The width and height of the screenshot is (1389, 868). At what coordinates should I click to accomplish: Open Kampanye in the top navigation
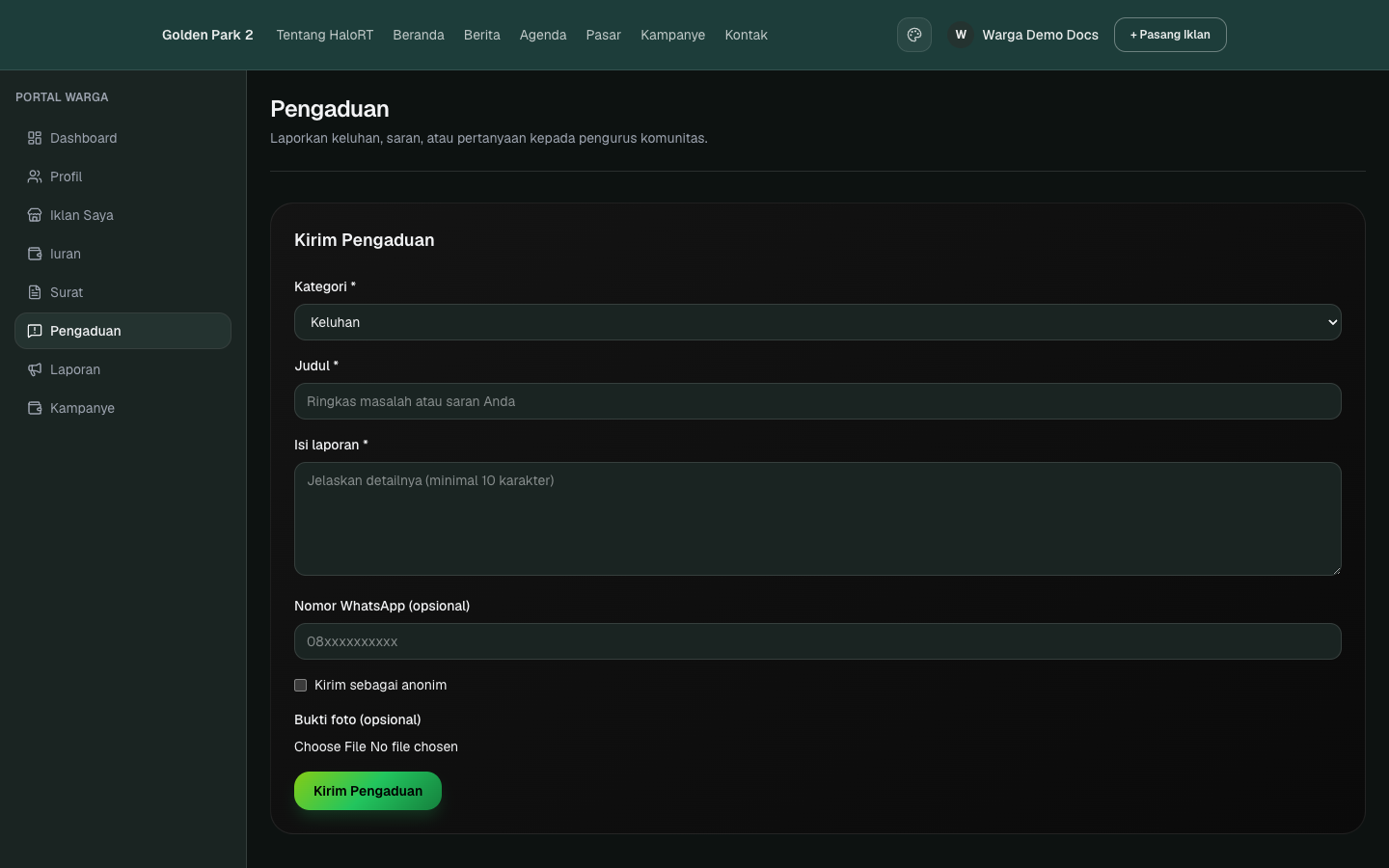click(x=673, y=35)
